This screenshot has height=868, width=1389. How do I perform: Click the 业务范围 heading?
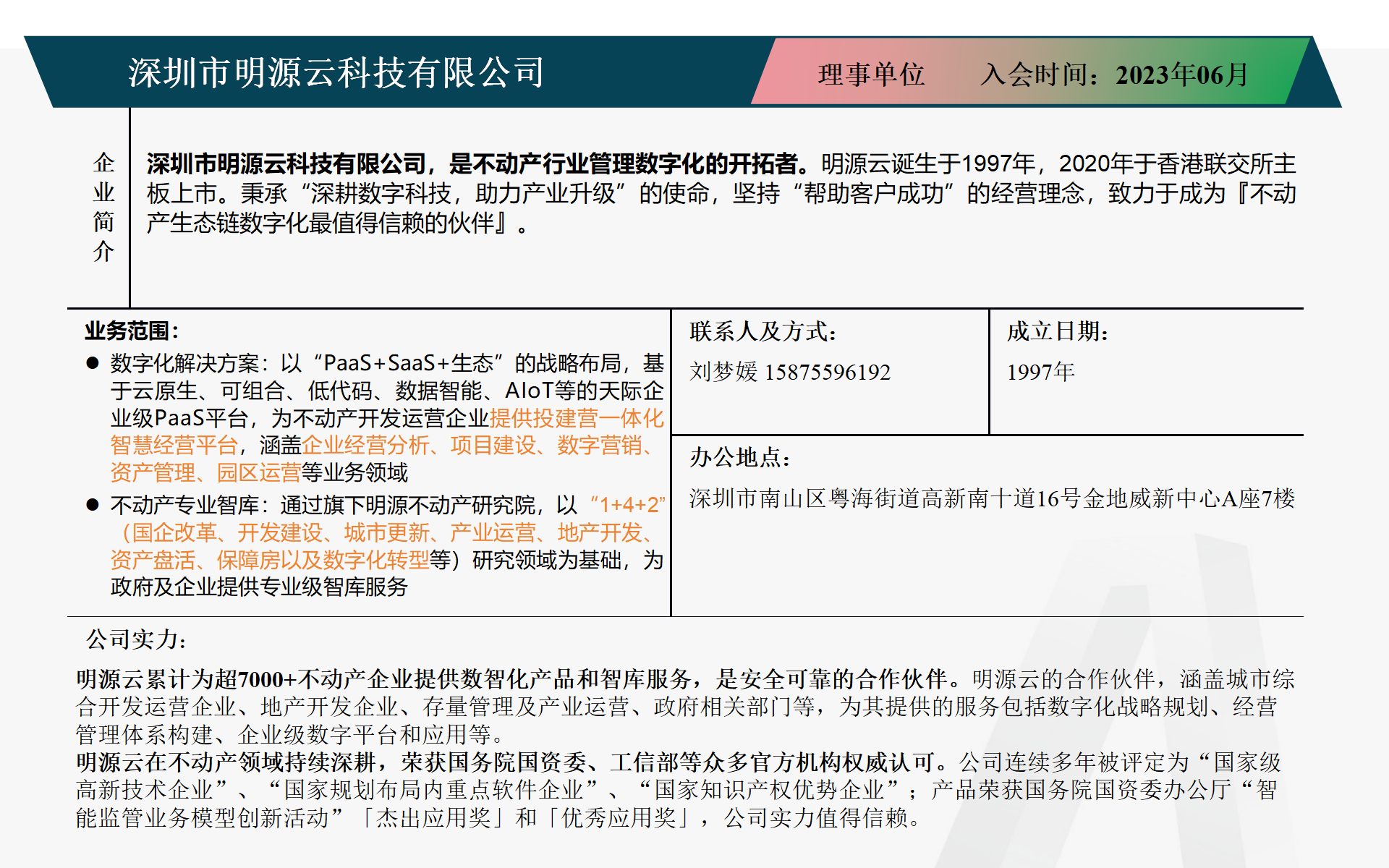coord(132,331)
